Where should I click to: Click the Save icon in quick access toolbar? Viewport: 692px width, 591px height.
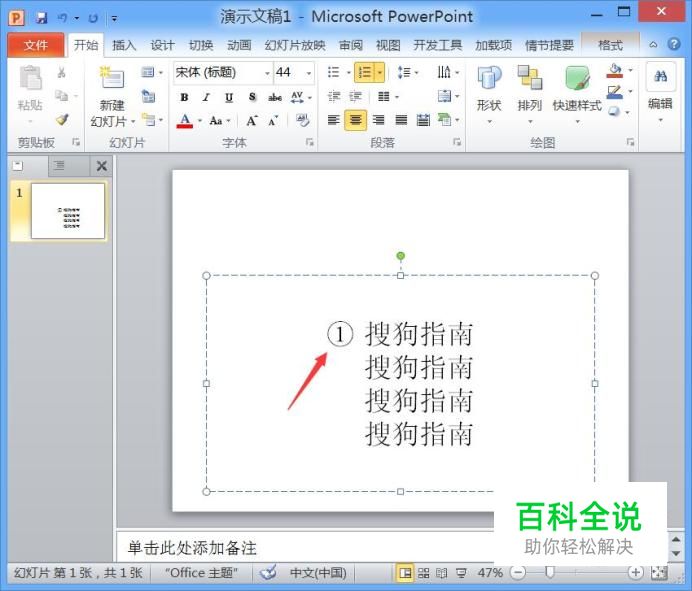click(x=41, y=18)
